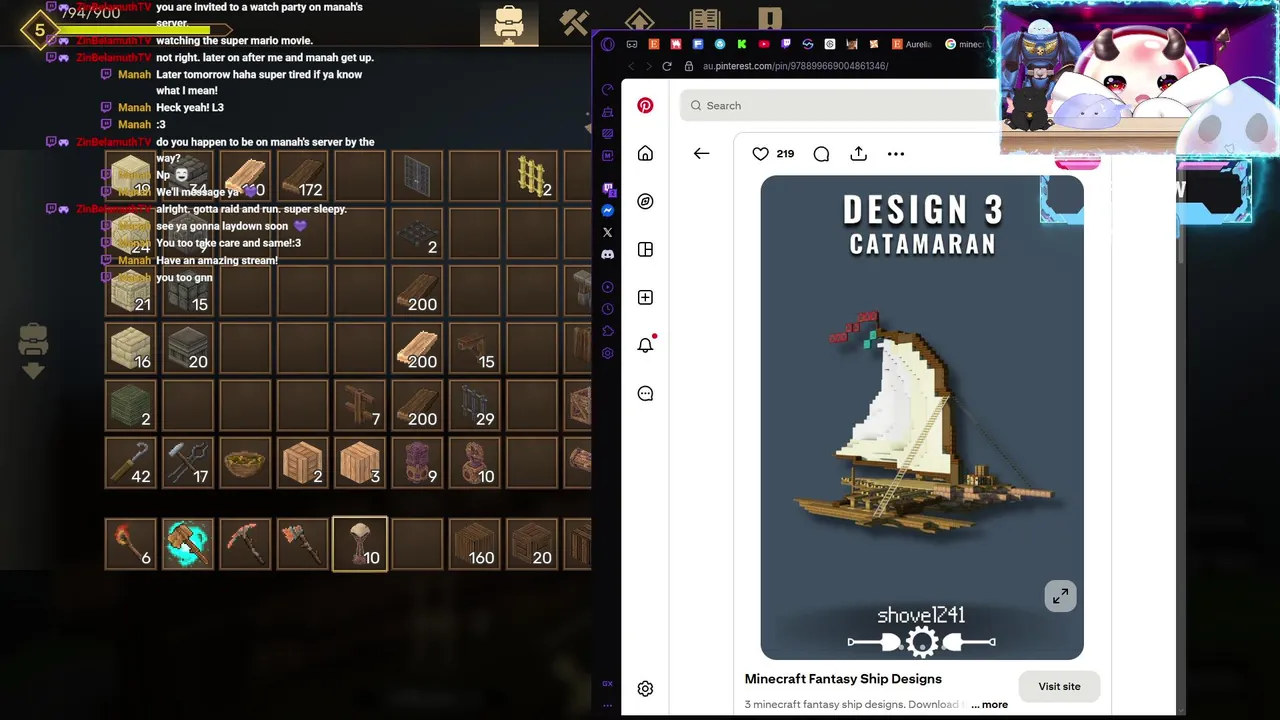The width and height of the screenshot is (1280, 720).
Task: Open Messenger in the Opera GX sidebar
Action: 607,211
